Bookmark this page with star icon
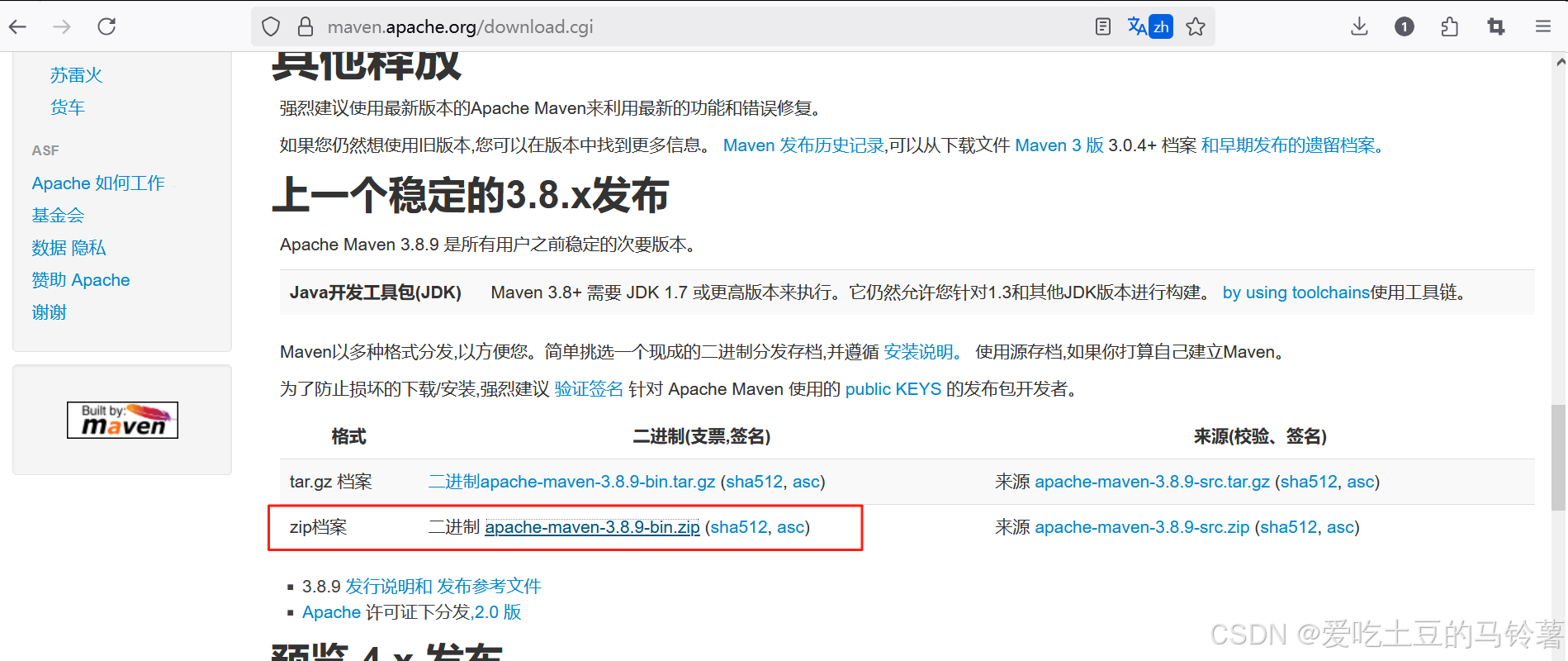This screenshot has height=661, width=1568. point(1196,26)
